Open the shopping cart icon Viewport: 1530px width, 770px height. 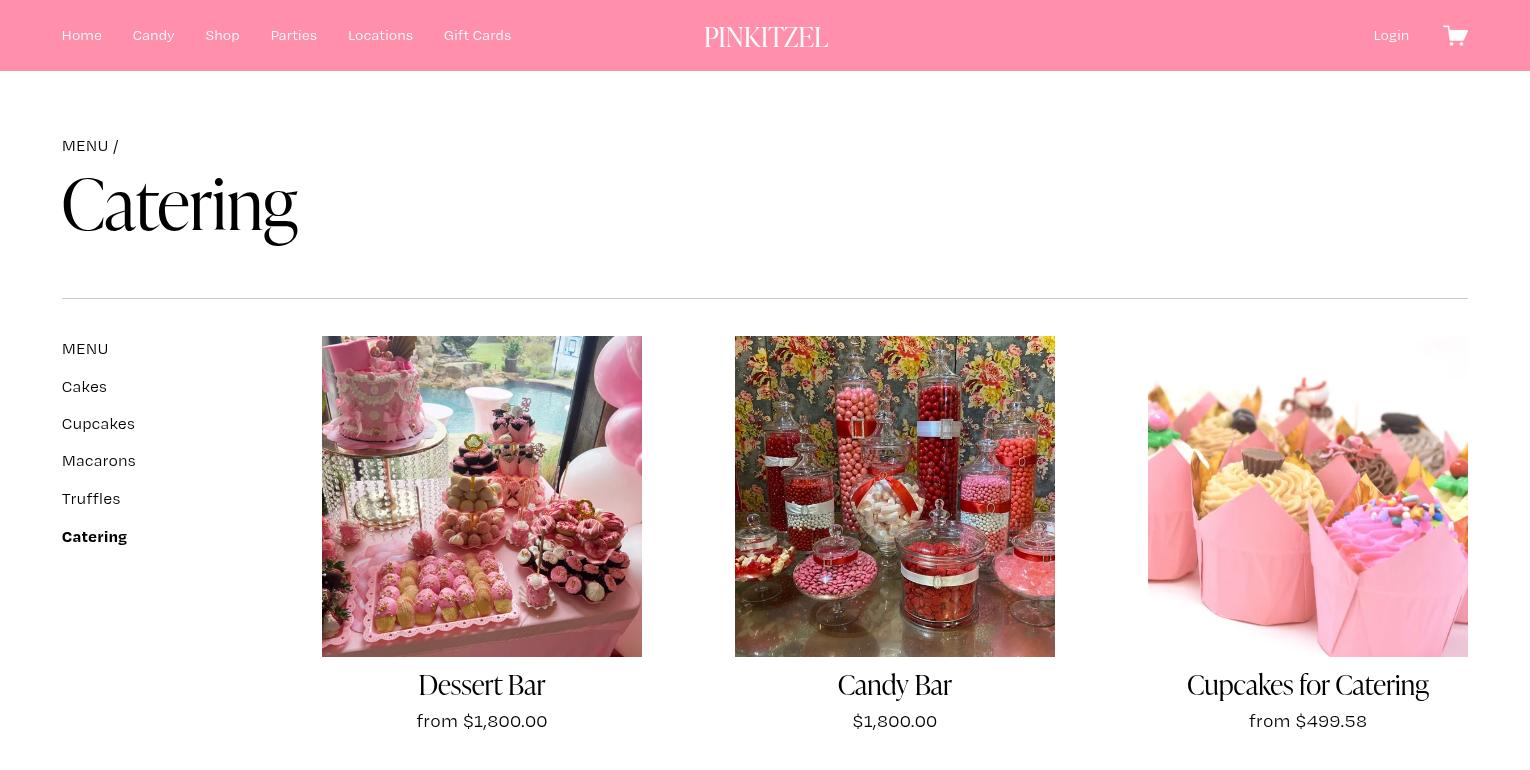(x=1455, y=36)
